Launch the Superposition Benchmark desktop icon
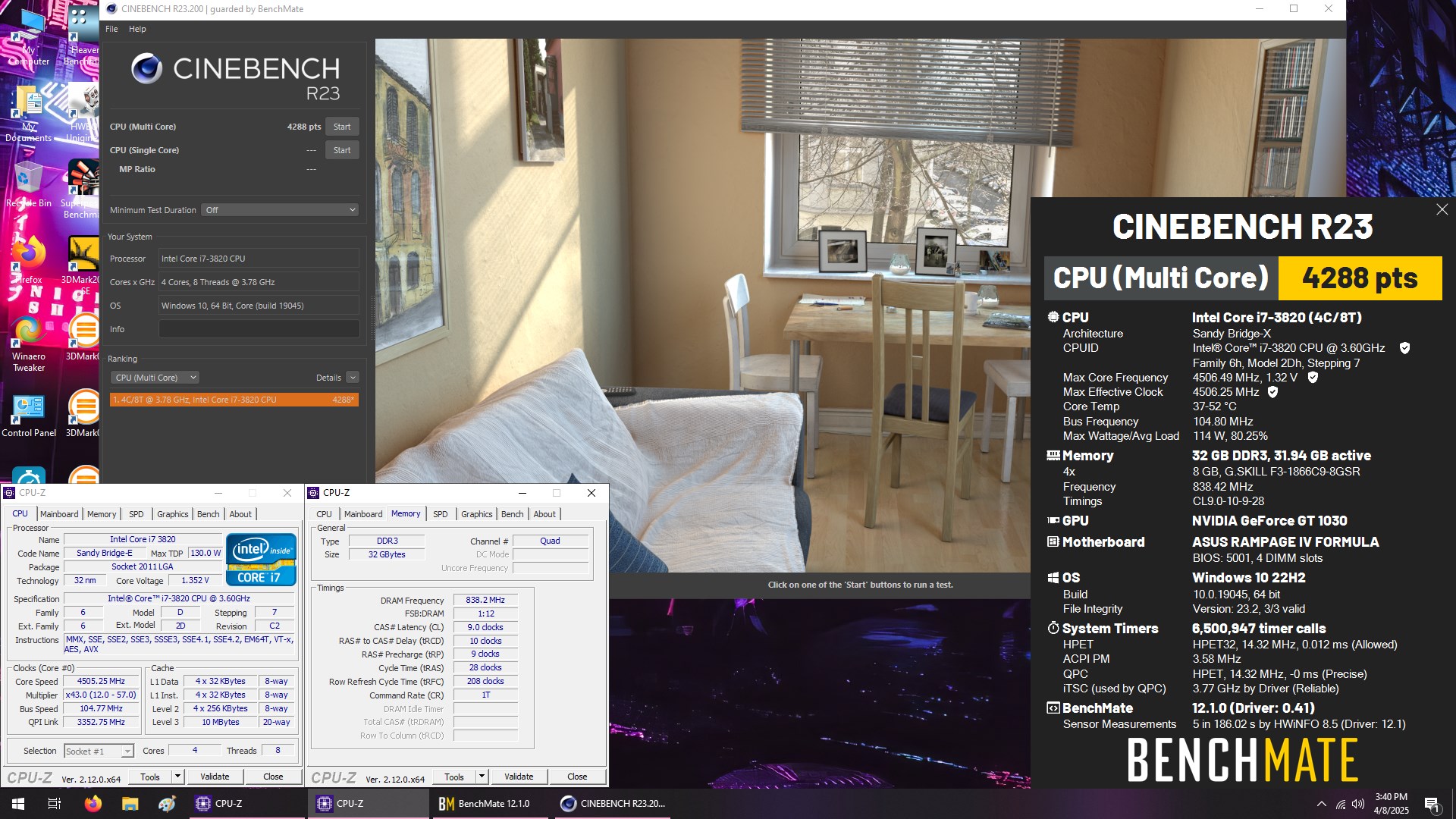 click(82, 190)
